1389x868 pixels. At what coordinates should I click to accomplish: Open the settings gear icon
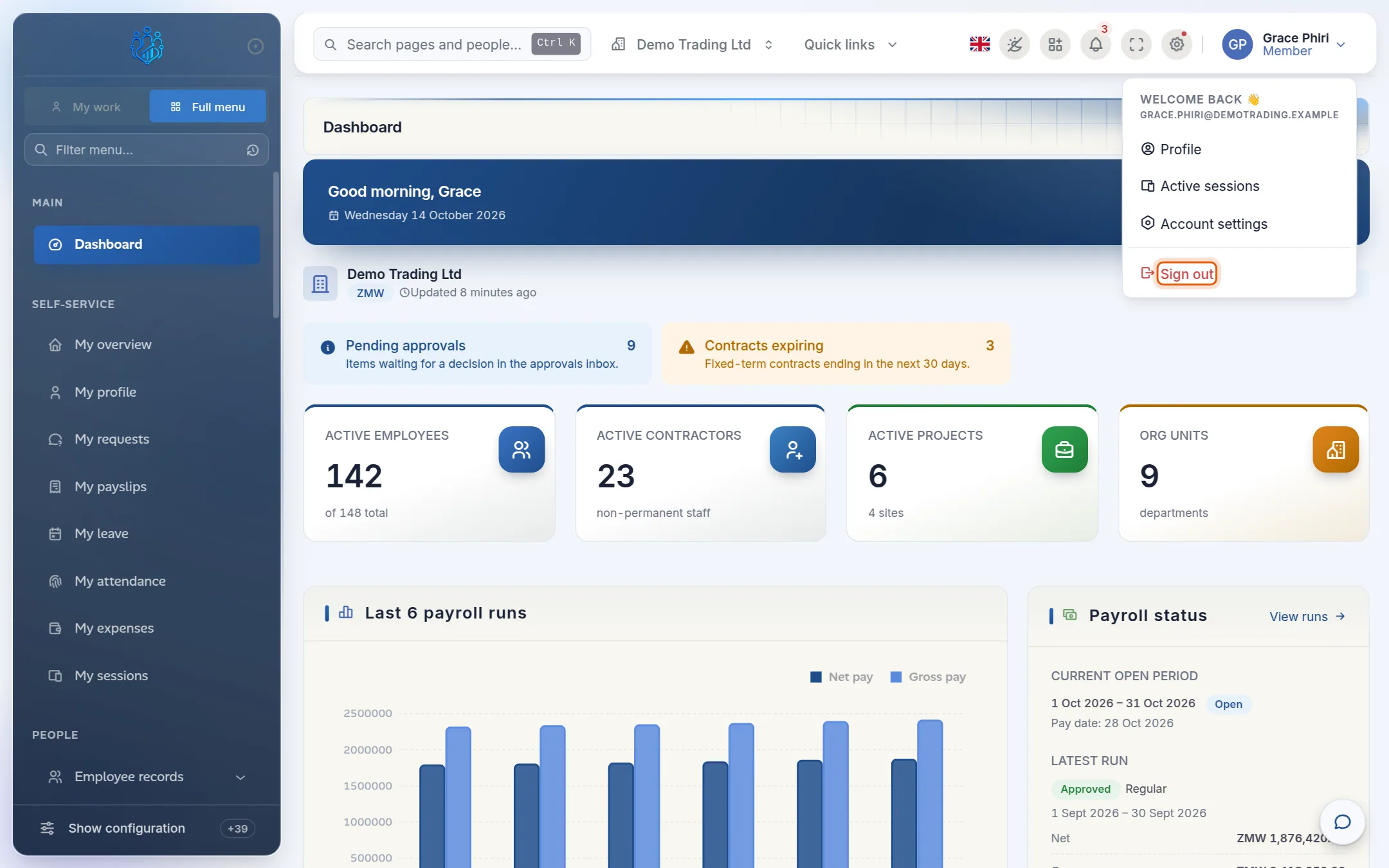[x=1177, y=44]
